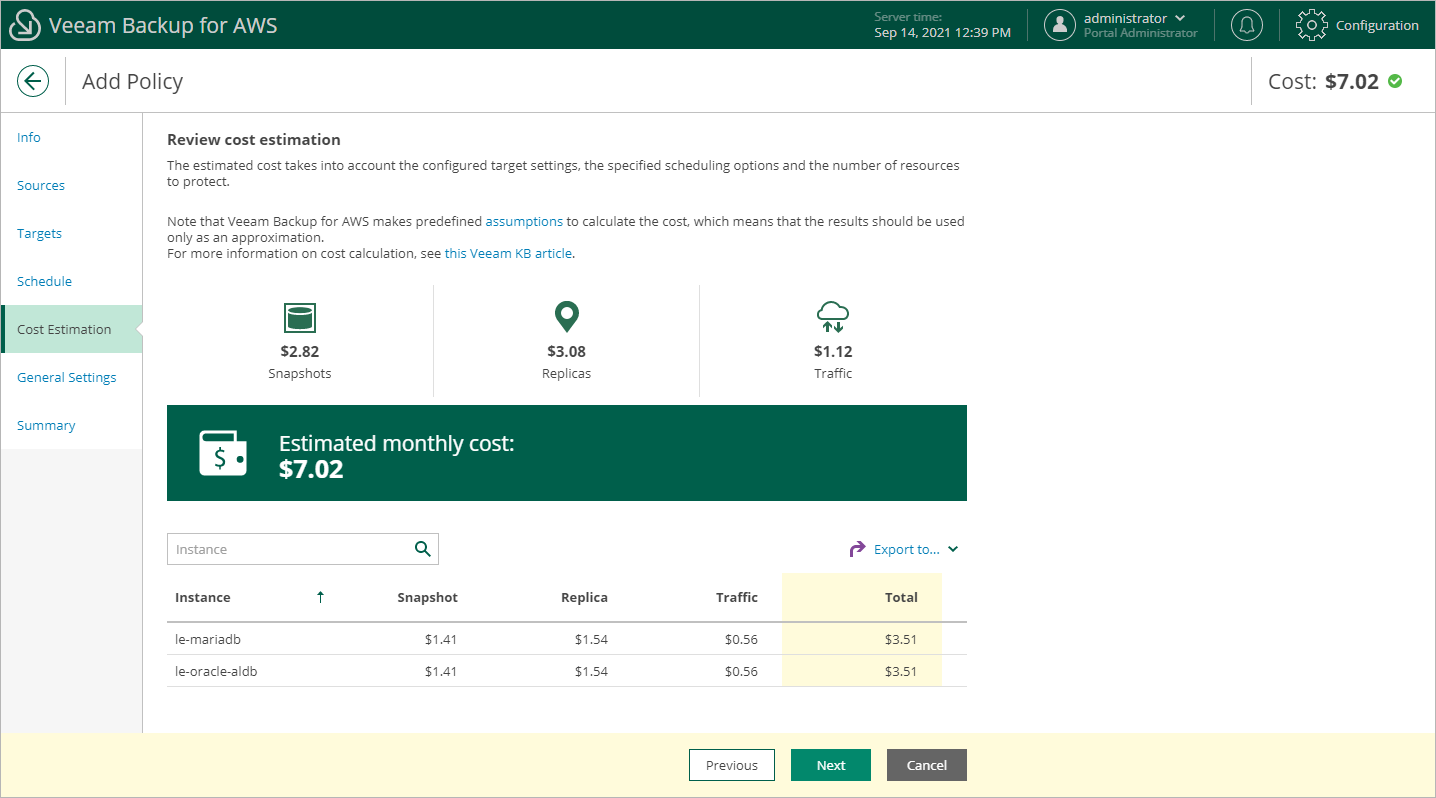1436x798 pixels.
Task: Click the $1.41 snapshot cost for le-oracle-aldb
Action: click(441, 671)
